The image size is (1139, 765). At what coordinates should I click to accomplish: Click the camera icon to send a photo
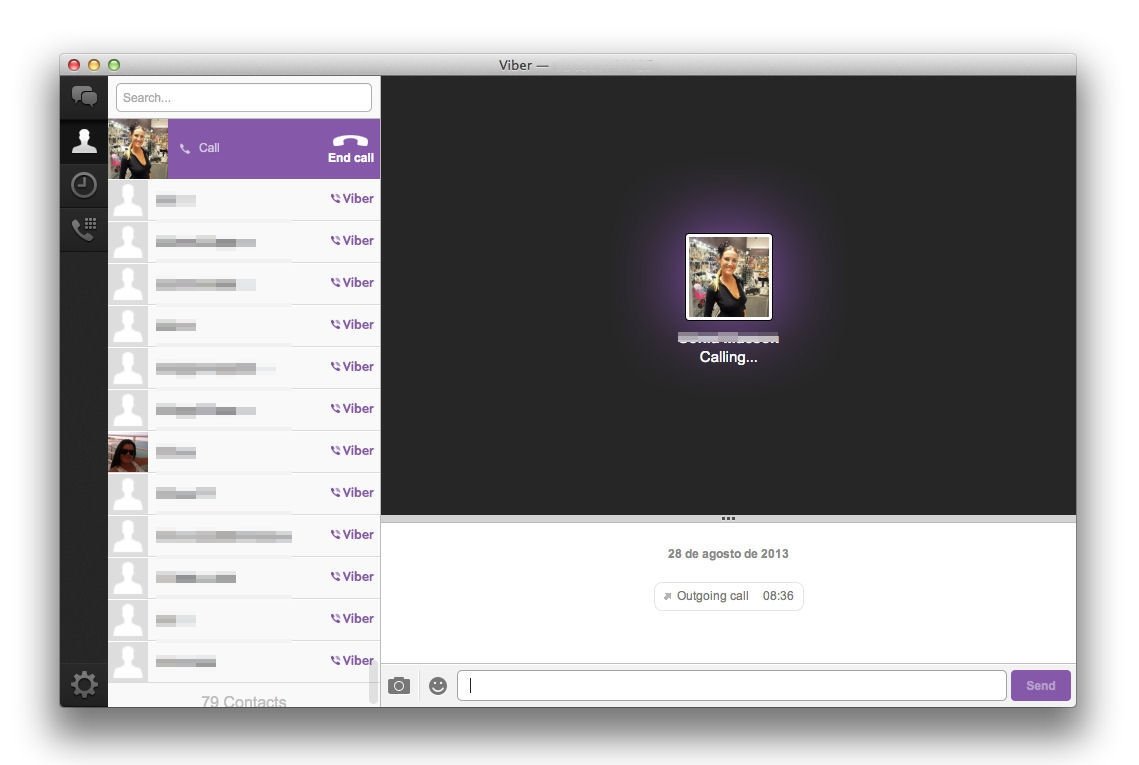[399, 686]
